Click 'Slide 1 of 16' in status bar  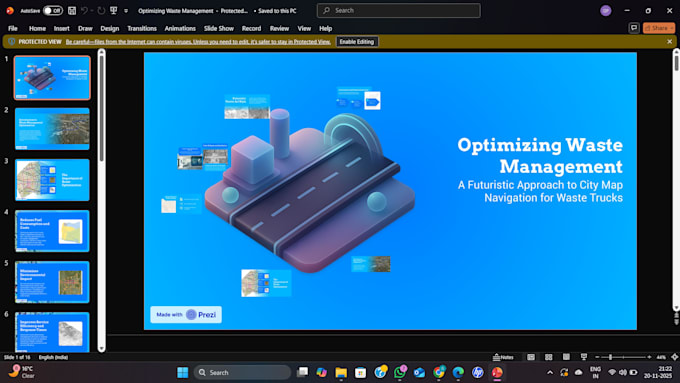(17, 357)
